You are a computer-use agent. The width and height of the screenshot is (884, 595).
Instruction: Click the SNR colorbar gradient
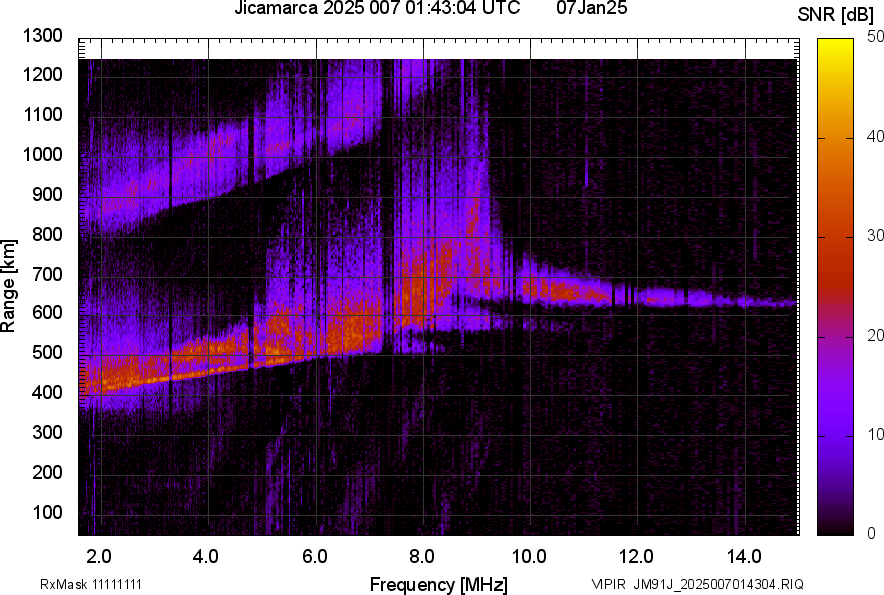click(835, 287)
